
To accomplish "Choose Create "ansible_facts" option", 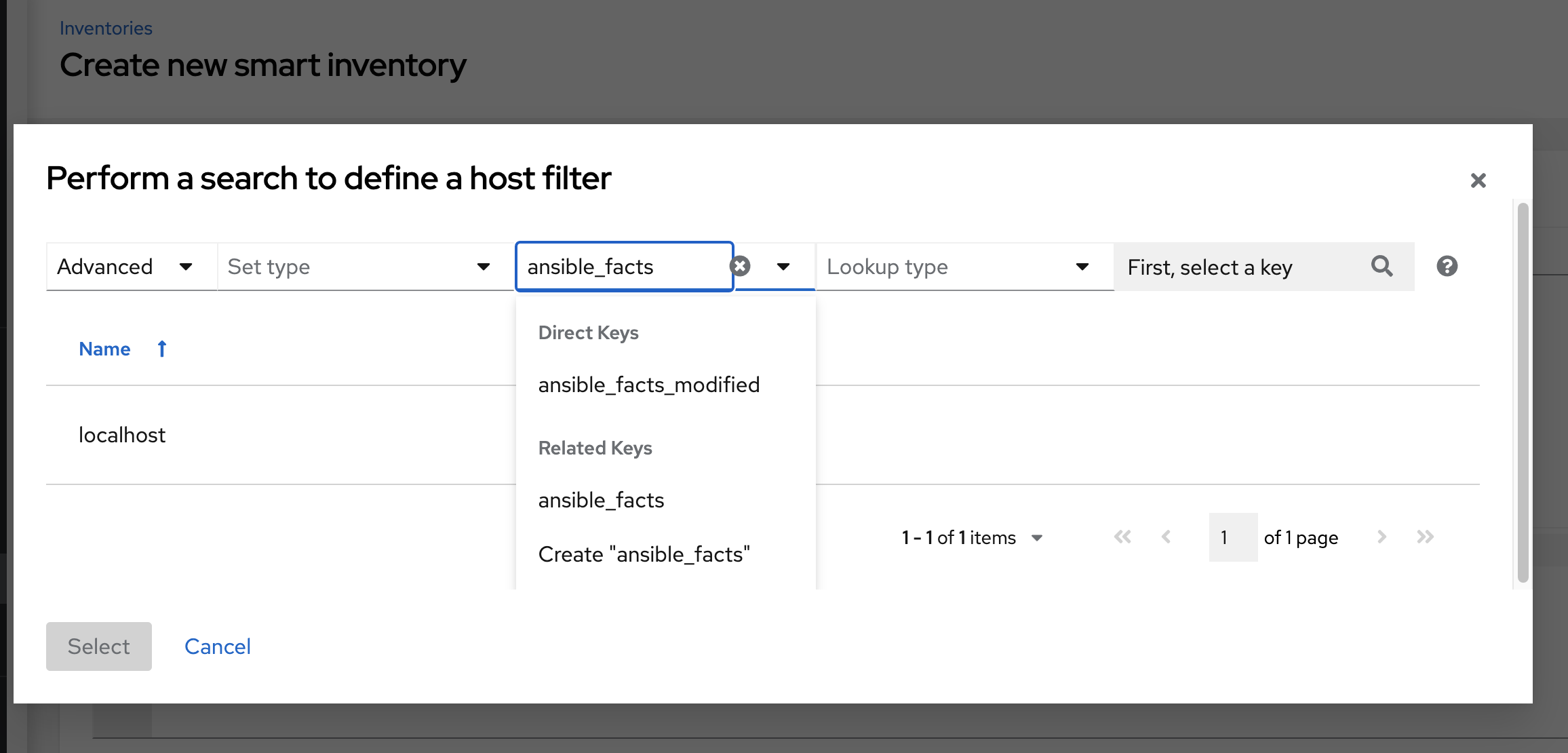I will click(x=644, y=554).
